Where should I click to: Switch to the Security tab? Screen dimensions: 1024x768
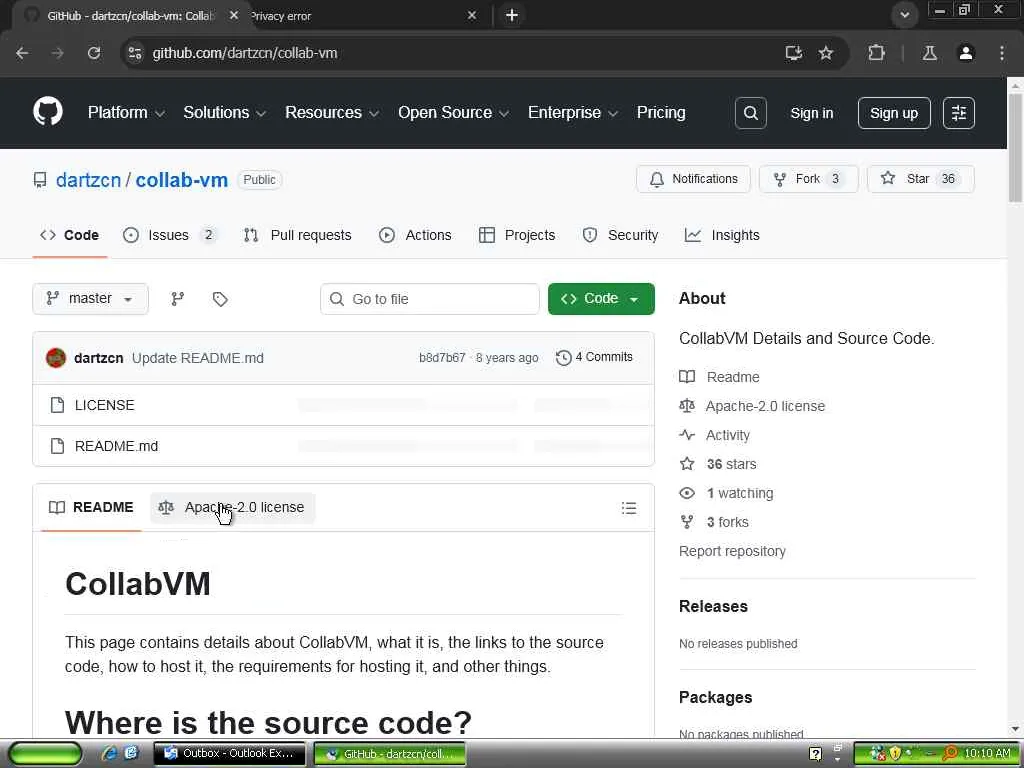point(620,235)
